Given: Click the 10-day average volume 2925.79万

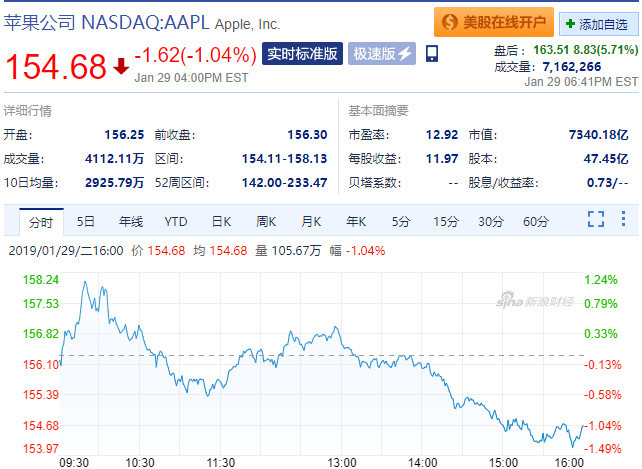Looking at the screenshot, I should pyautogui.click(x=114, y=183).
